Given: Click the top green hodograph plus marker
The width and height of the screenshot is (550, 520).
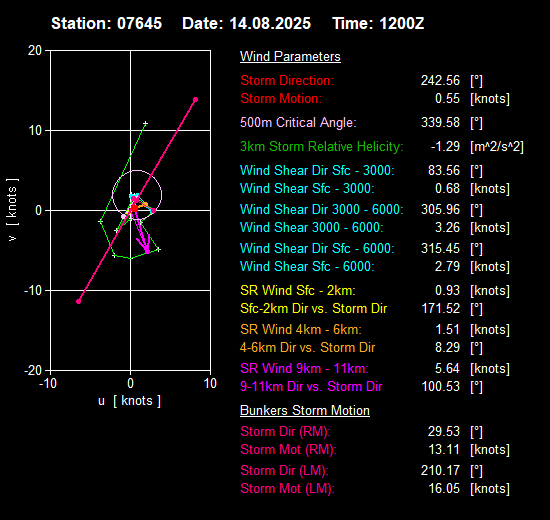Looking at the screenshot, I should tap(146, 124).
